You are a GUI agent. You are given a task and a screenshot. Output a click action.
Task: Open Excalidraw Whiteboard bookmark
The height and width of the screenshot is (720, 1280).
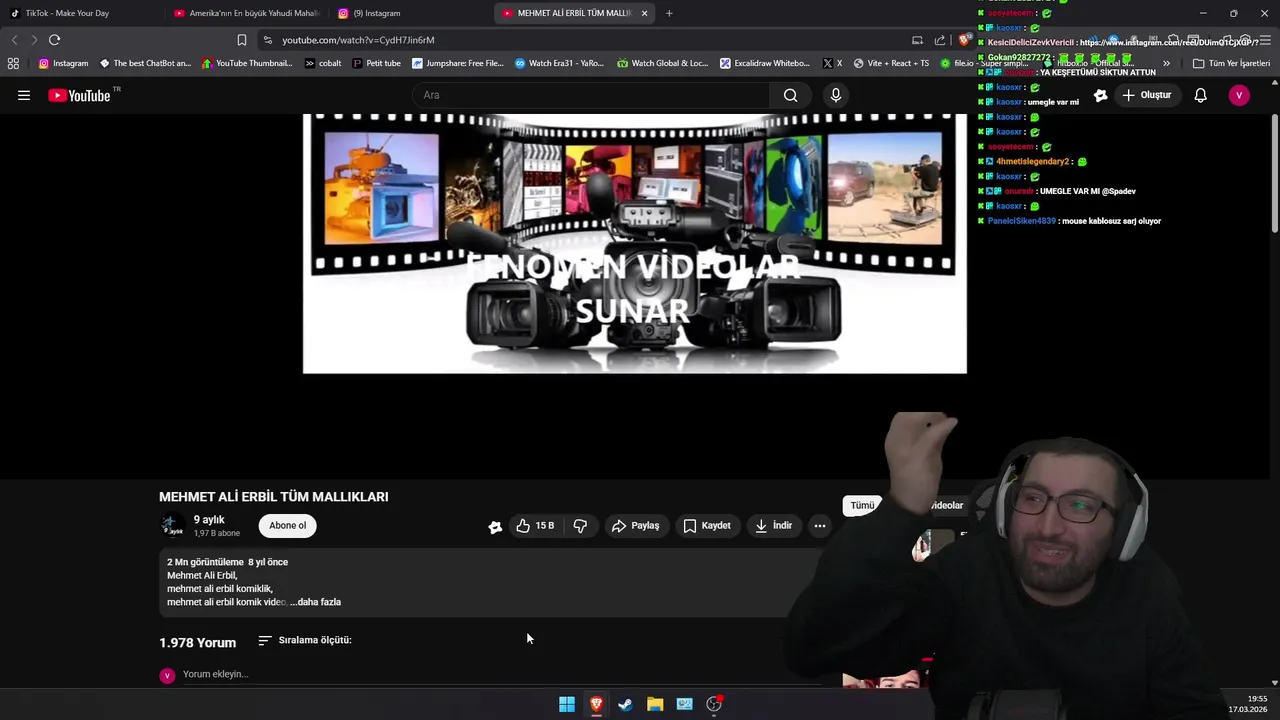pyautogui.click(x=765, y=63)
